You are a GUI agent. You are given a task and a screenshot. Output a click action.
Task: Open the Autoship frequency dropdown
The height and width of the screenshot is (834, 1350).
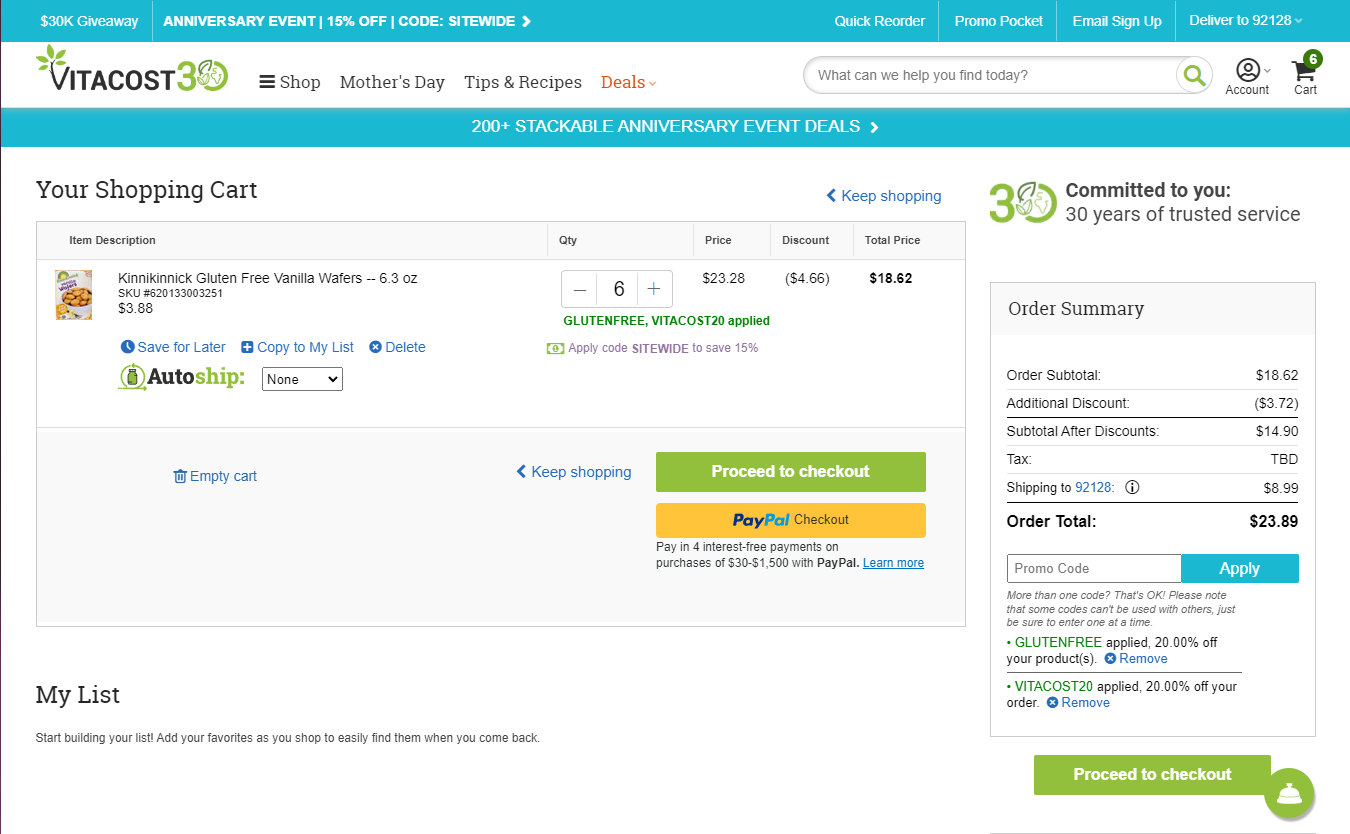(302, 379)
